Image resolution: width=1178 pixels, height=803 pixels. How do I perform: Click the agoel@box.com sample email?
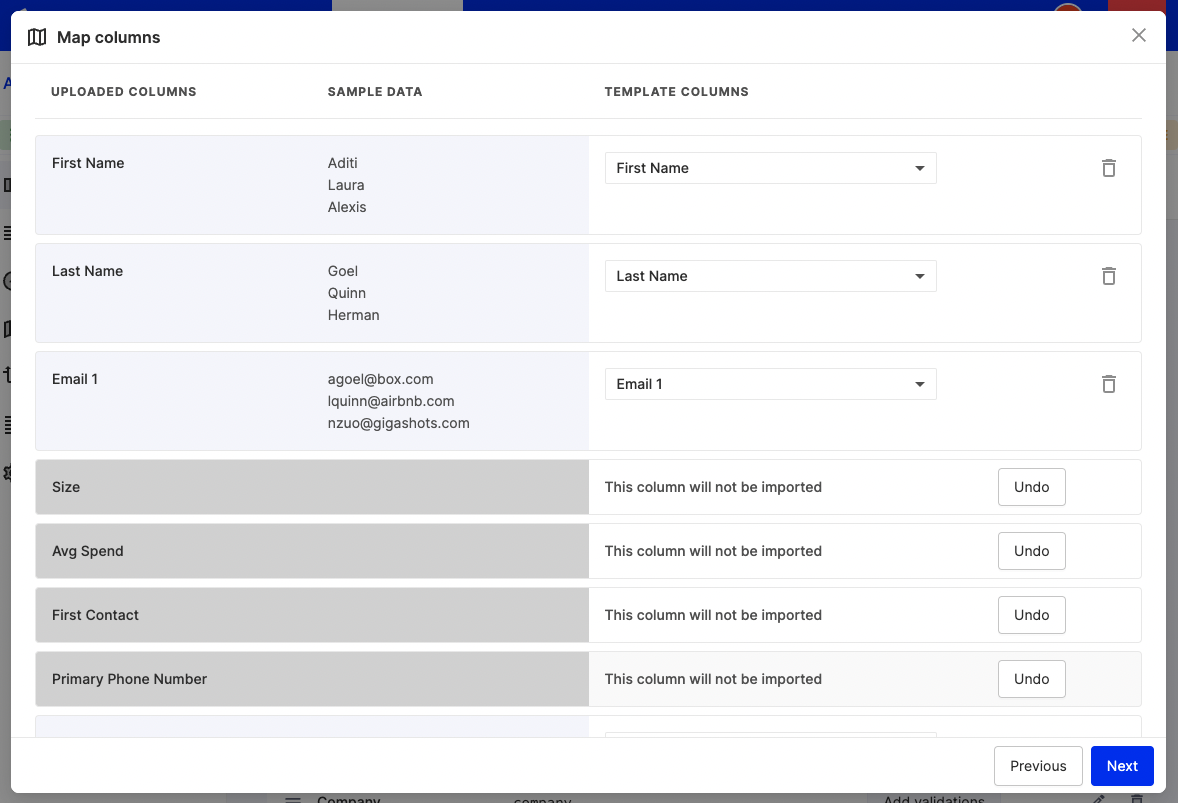(x=380, y=379)
